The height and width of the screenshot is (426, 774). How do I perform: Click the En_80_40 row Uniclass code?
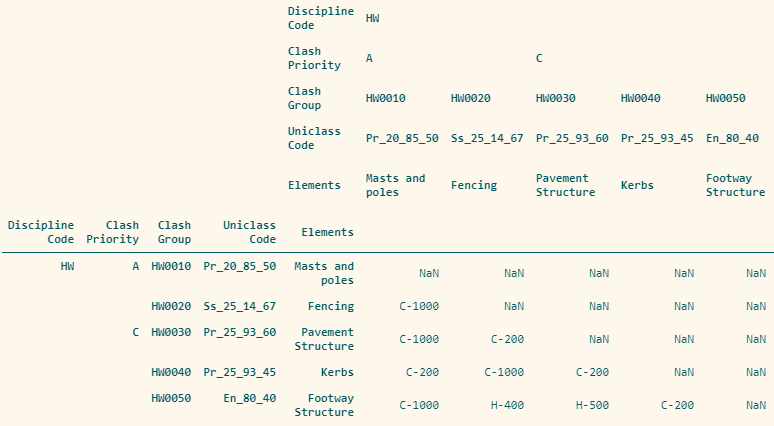(249, 398)
